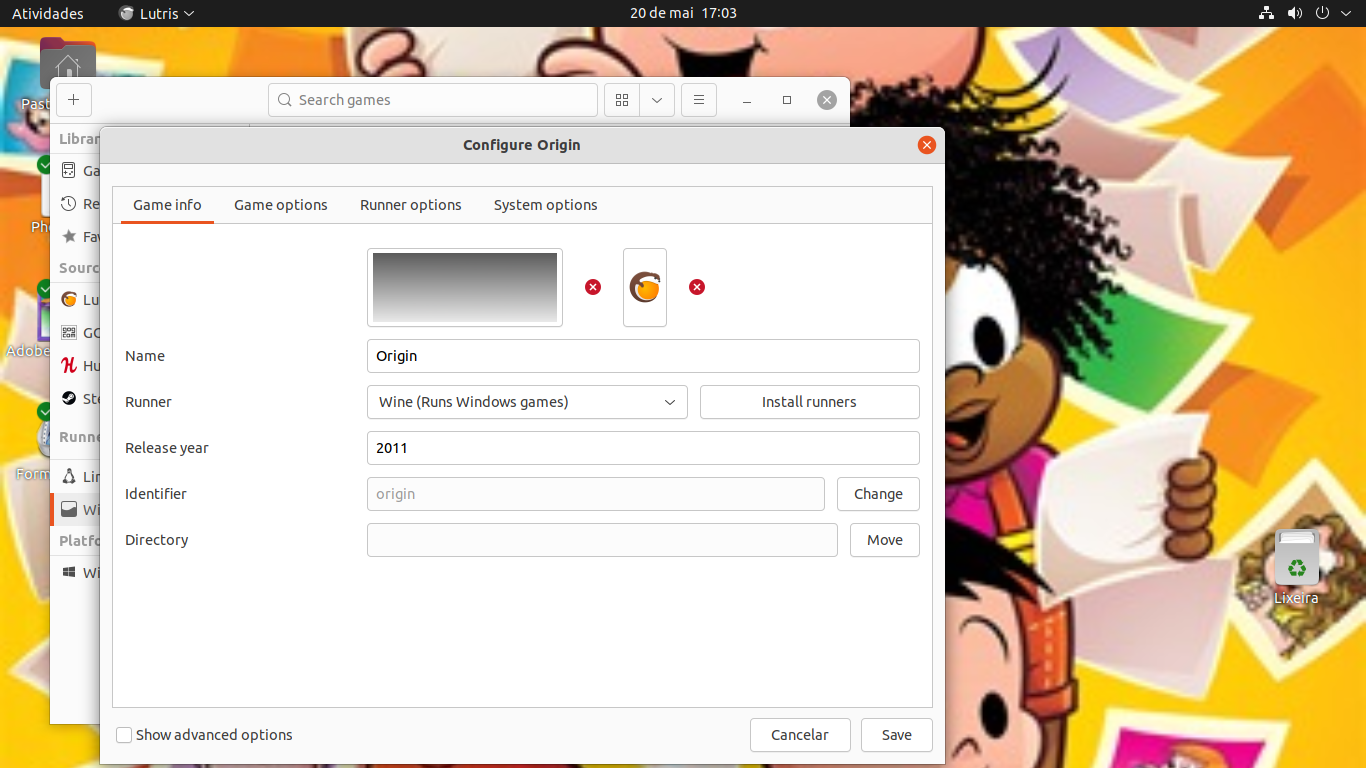Edit the Name field containing Origin
1366x768 pixels.
643,356
